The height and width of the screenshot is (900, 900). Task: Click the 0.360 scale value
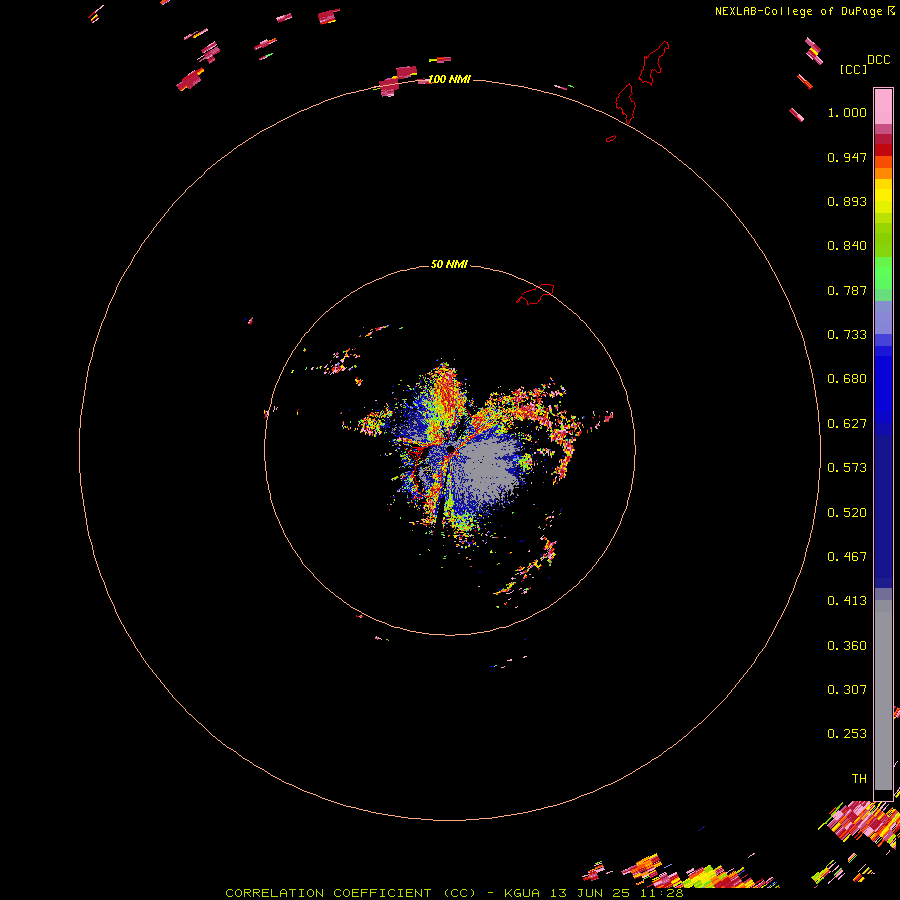click(847, 646)
